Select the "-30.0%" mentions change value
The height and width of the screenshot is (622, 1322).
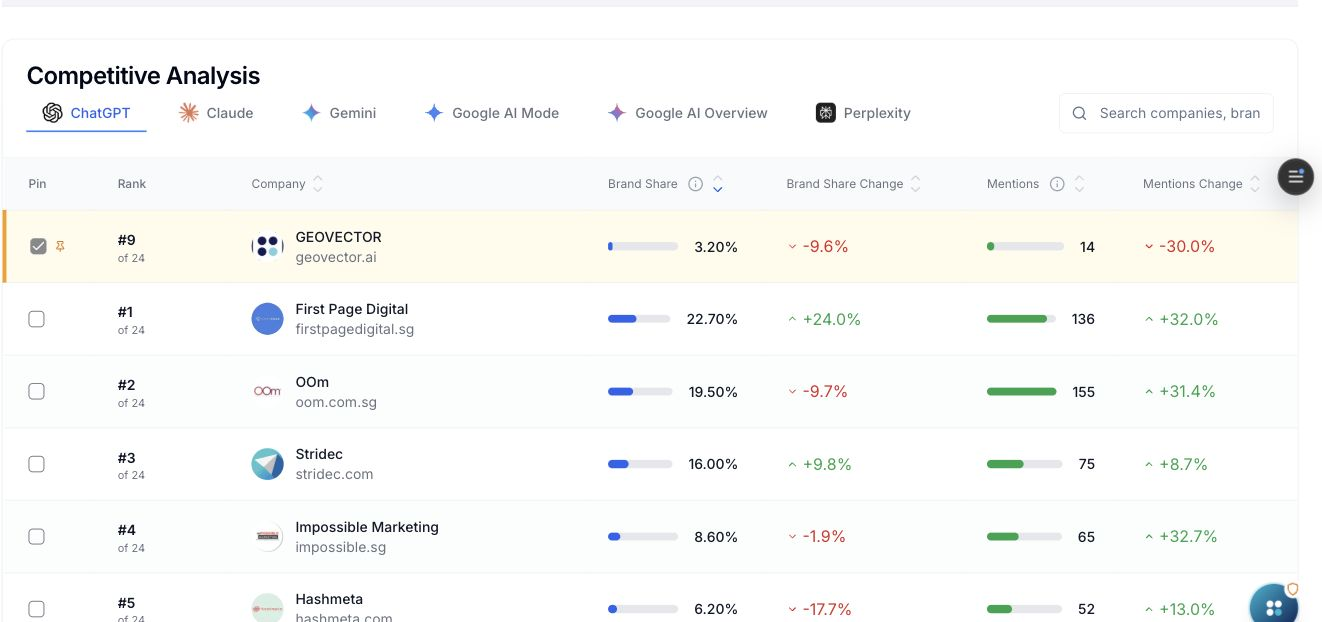pos(1187,246)
